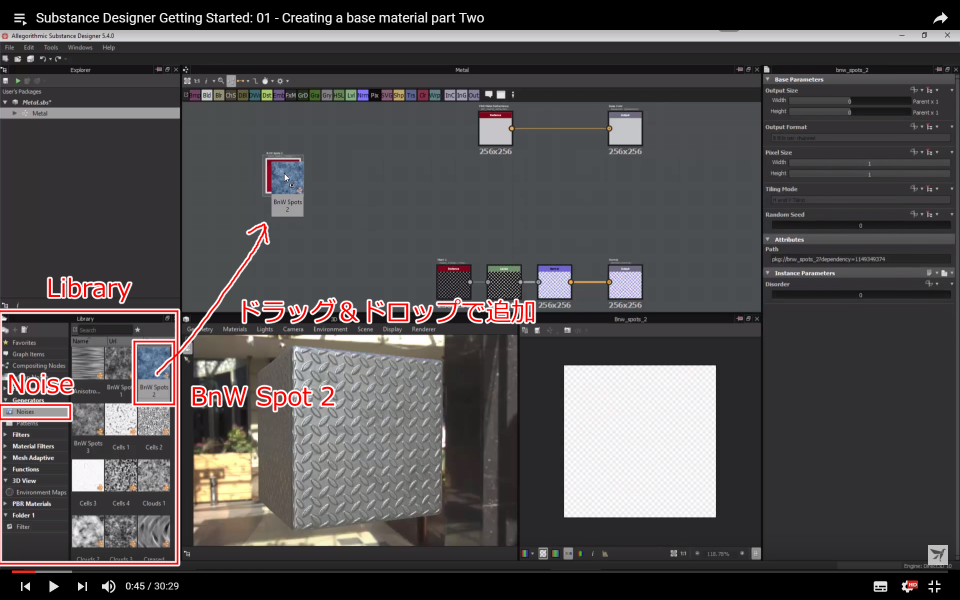Add an Output (Out) node

pos(474,96)
